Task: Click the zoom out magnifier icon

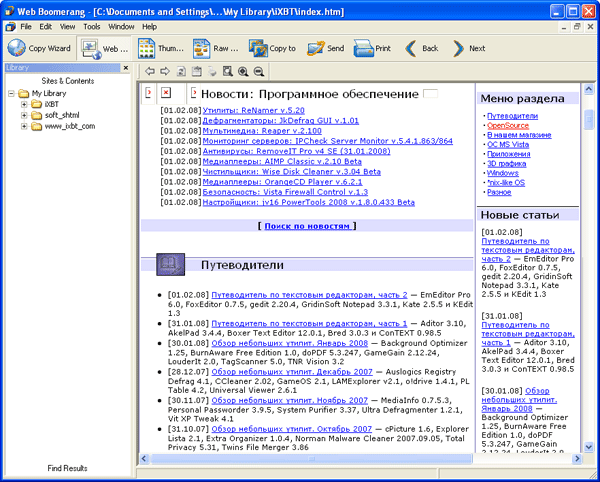Action: tap(259, 72)
